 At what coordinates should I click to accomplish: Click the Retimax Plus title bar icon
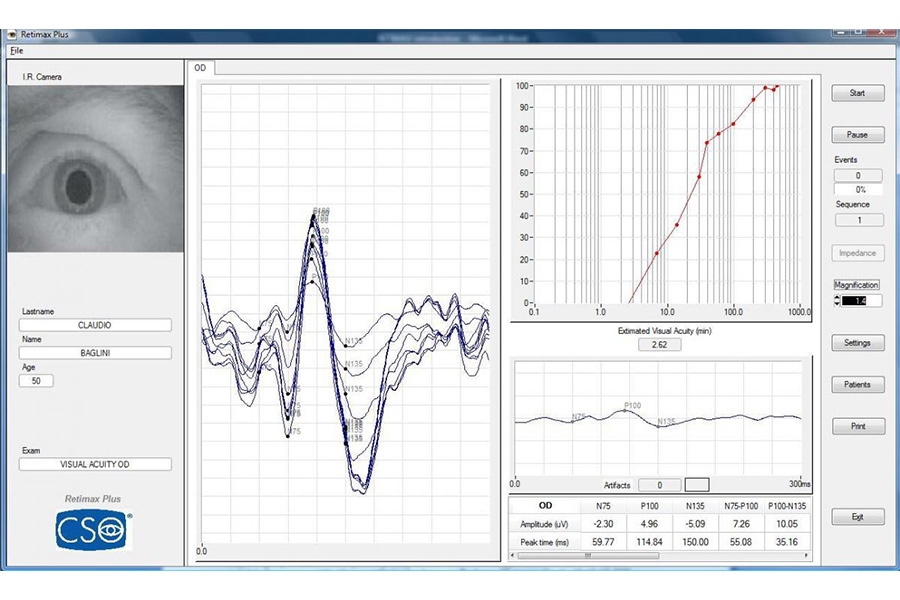pyautogui.click(x=13, y=34)
